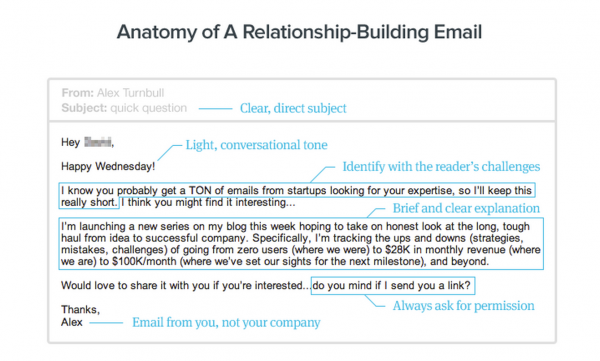Click the boxed paragraph about launching a blog series

[301, 243]
